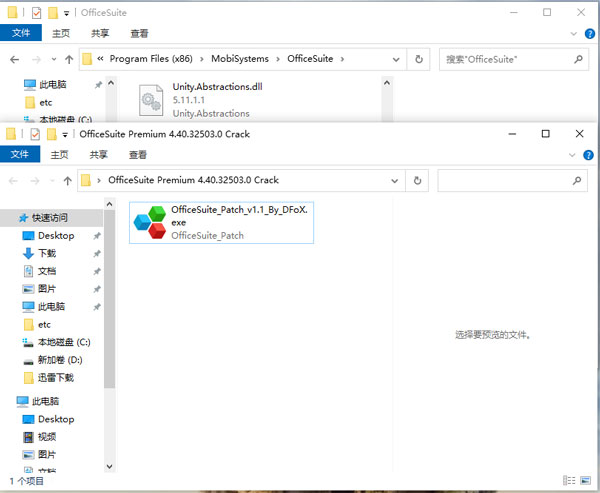Expand ribbon chevron in OfficeSuite window

click(x=574, y=34)
